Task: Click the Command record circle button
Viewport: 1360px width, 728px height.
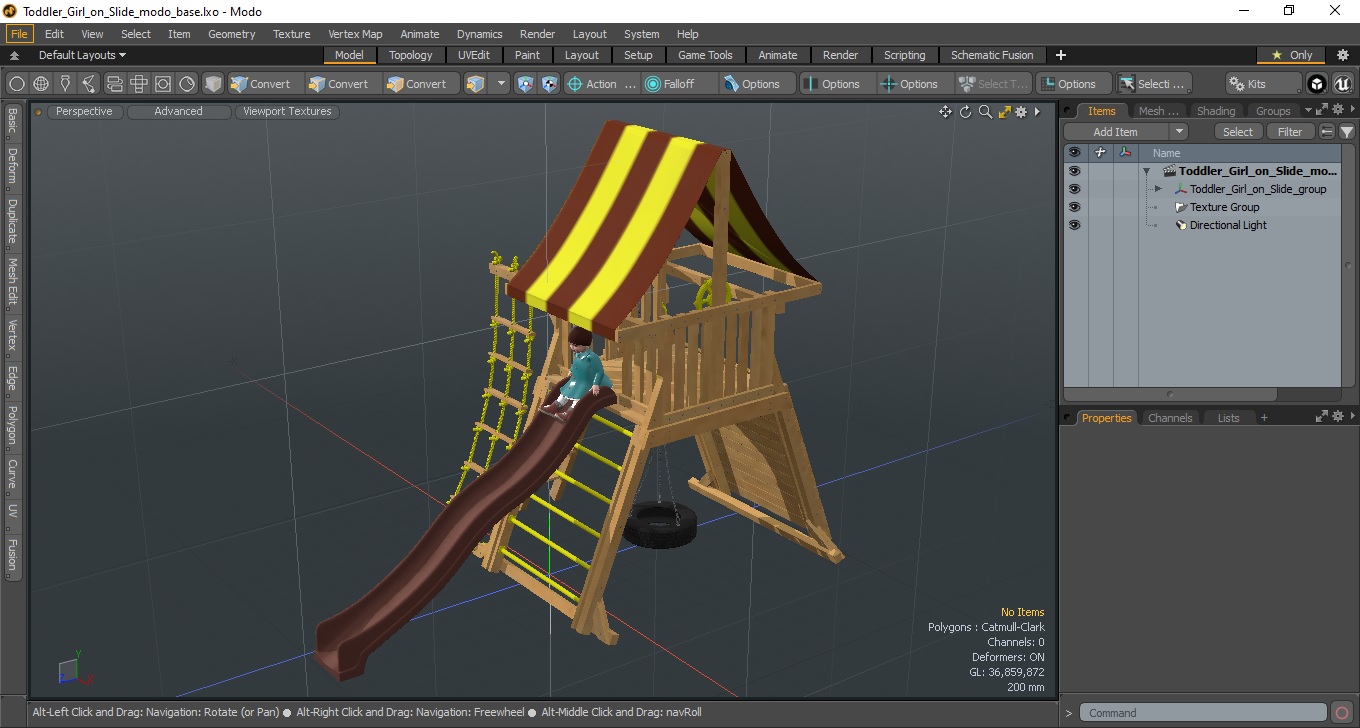Action: (1342, 713)
